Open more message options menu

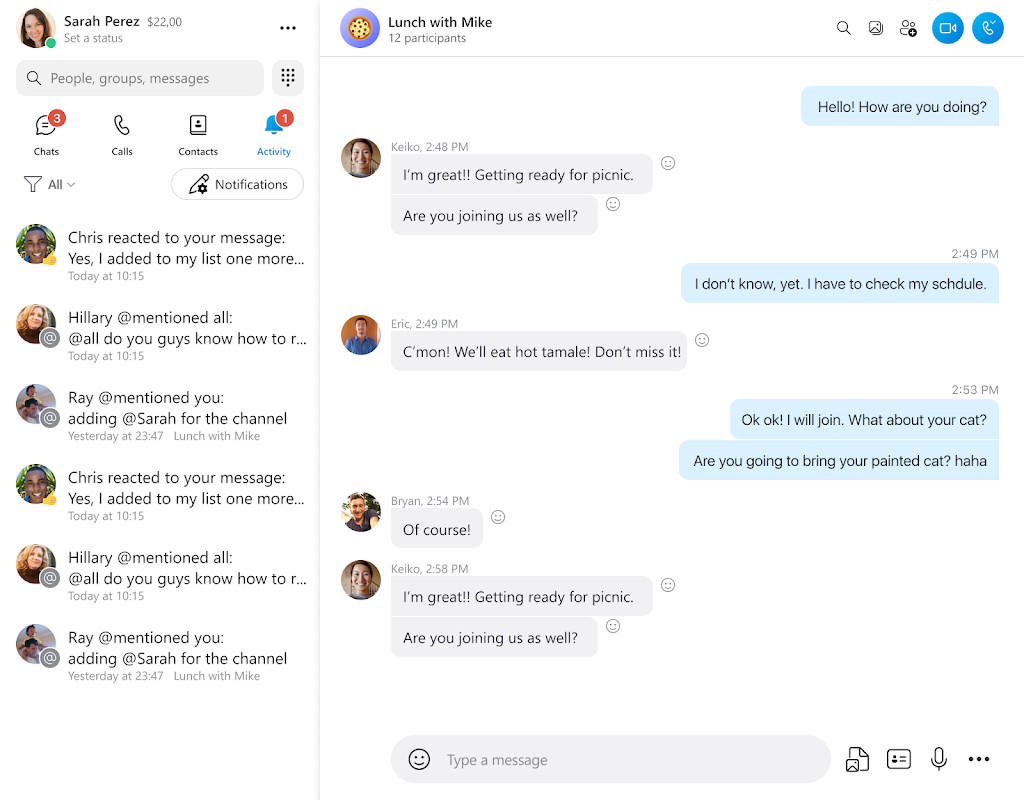[978, 759]
